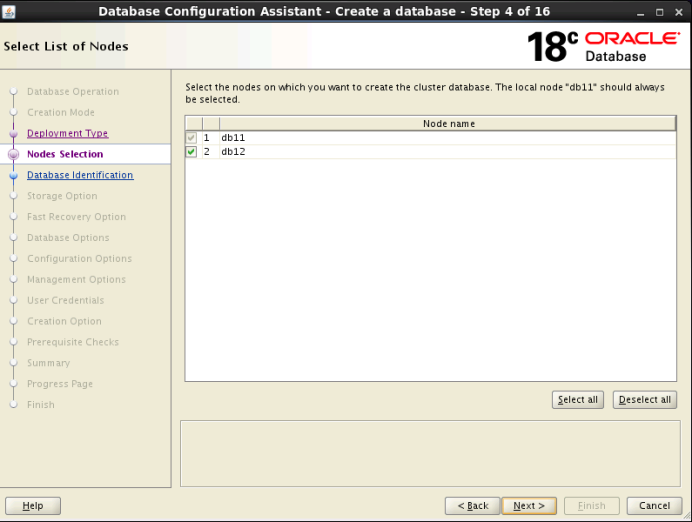This screenshot has height=522, width=692.
Task: Open the Database Identification step link
Action: coord(80,175)
